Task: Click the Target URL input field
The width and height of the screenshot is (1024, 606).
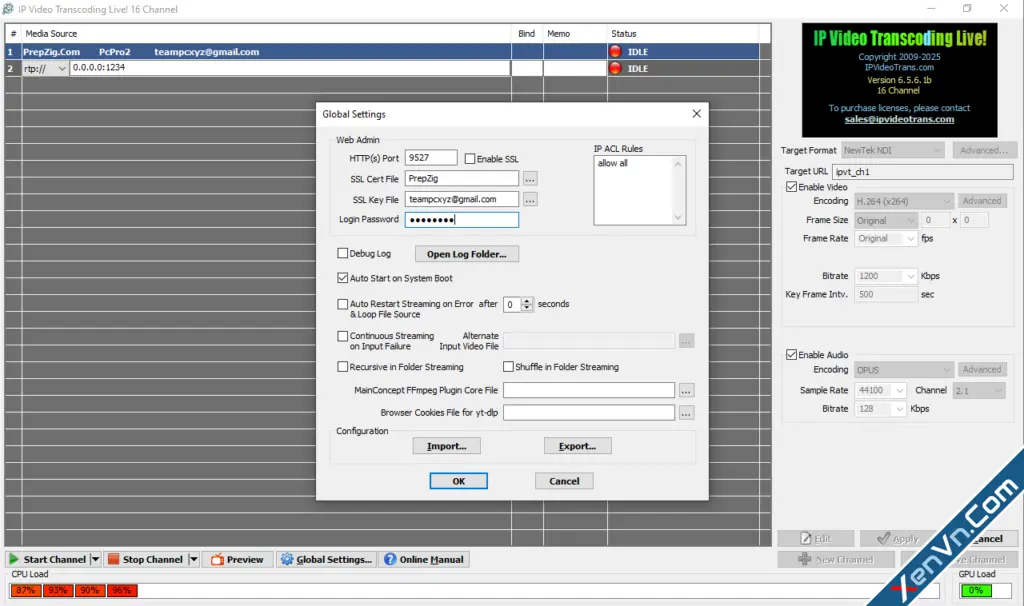Action: [923, 172]
